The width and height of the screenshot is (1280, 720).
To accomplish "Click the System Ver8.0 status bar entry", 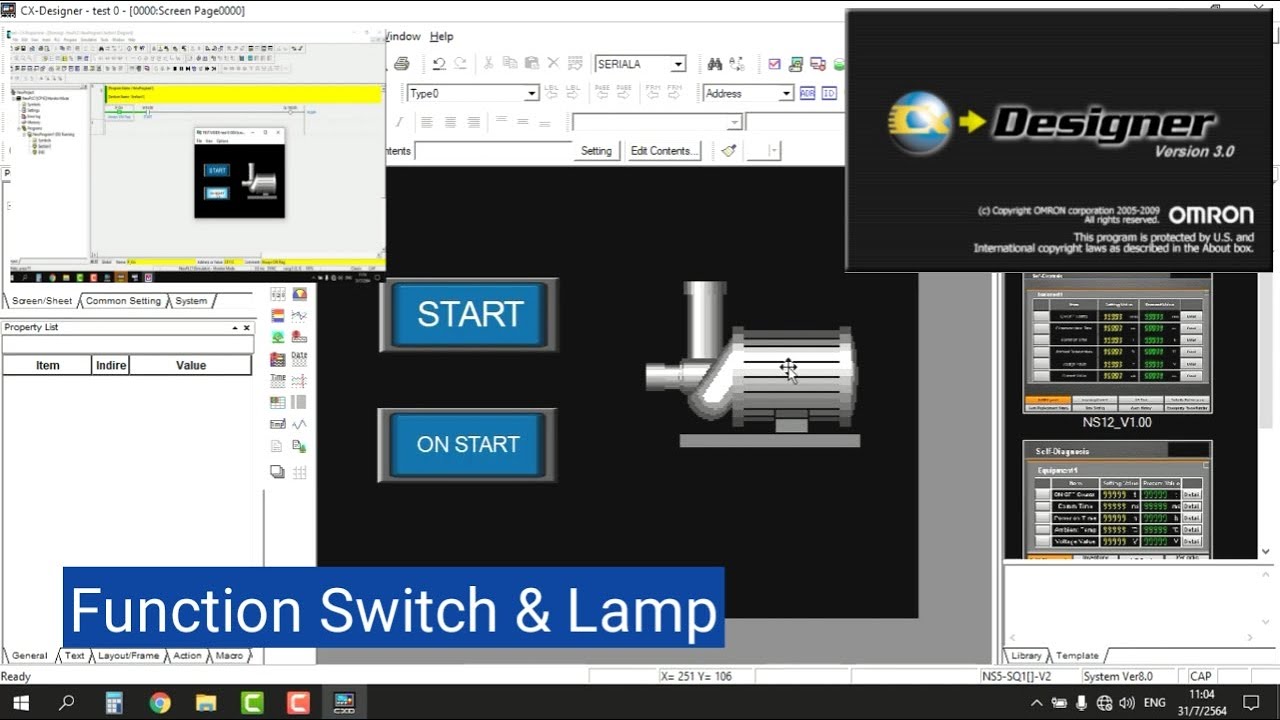I will (1118, 677).
